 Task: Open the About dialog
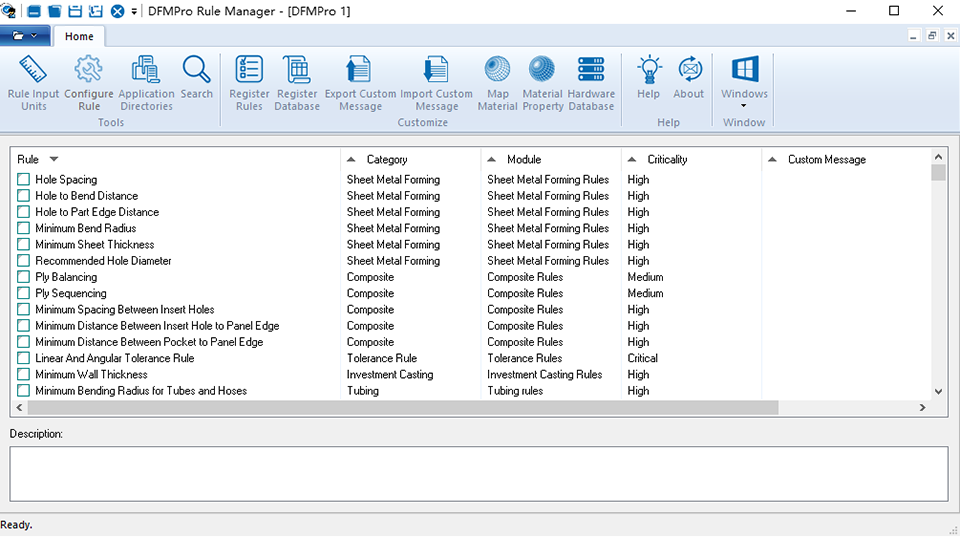689,78
